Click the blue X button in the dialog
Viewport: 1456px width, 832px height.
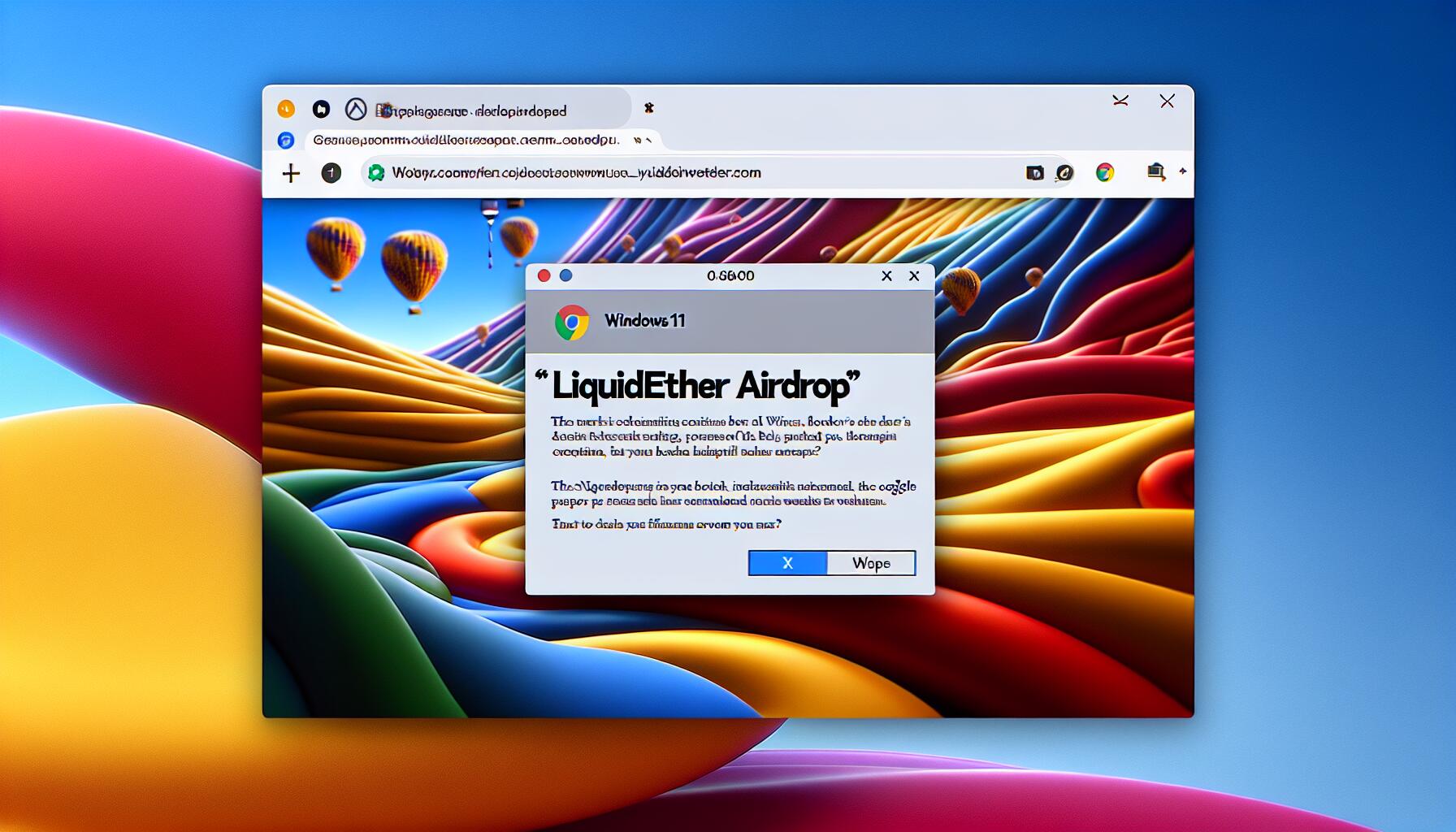787,563
